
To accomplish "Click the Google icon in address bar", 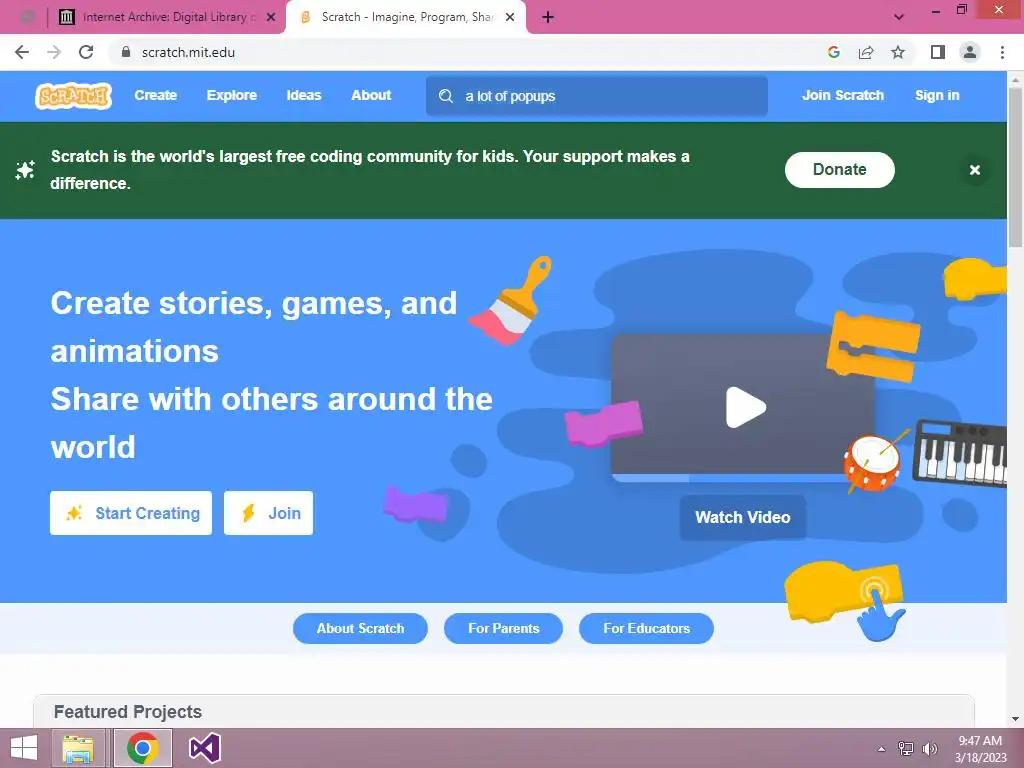I will pyautogui.click(x=833, y=52).
